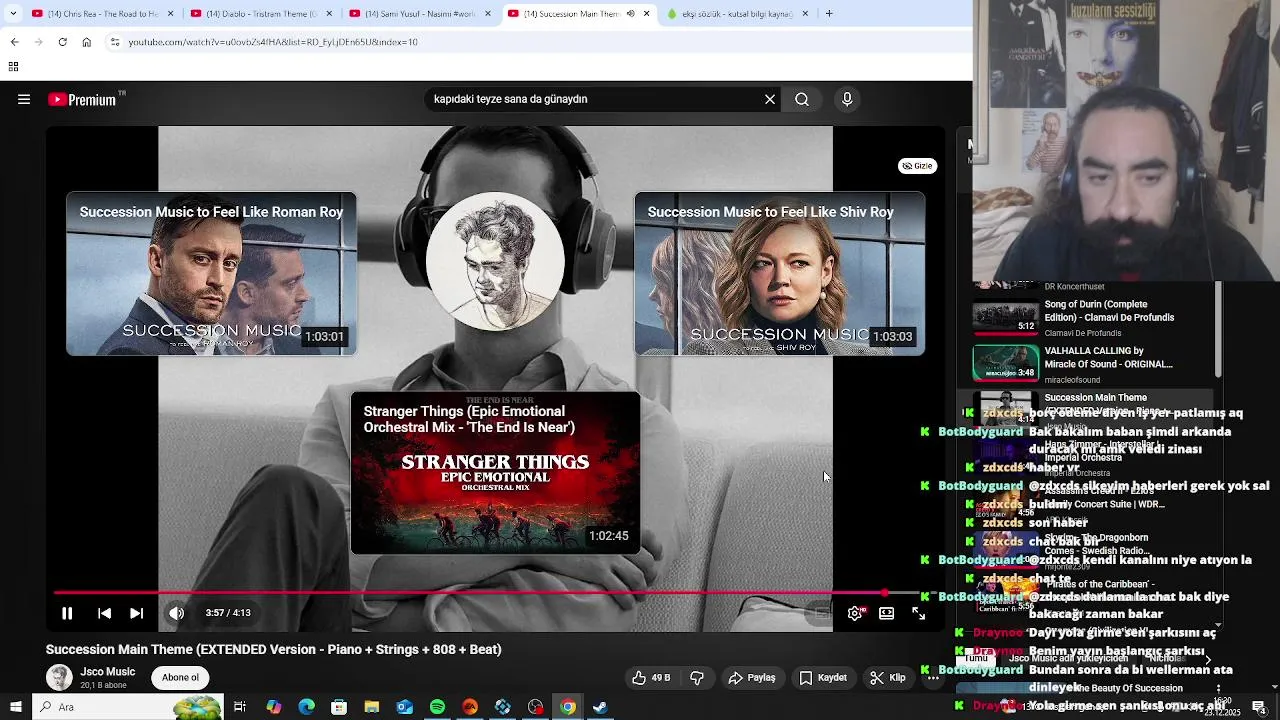Switch to Chrome on the taskbar
This screenshot has height=720, width=1280.
[568, 707]
